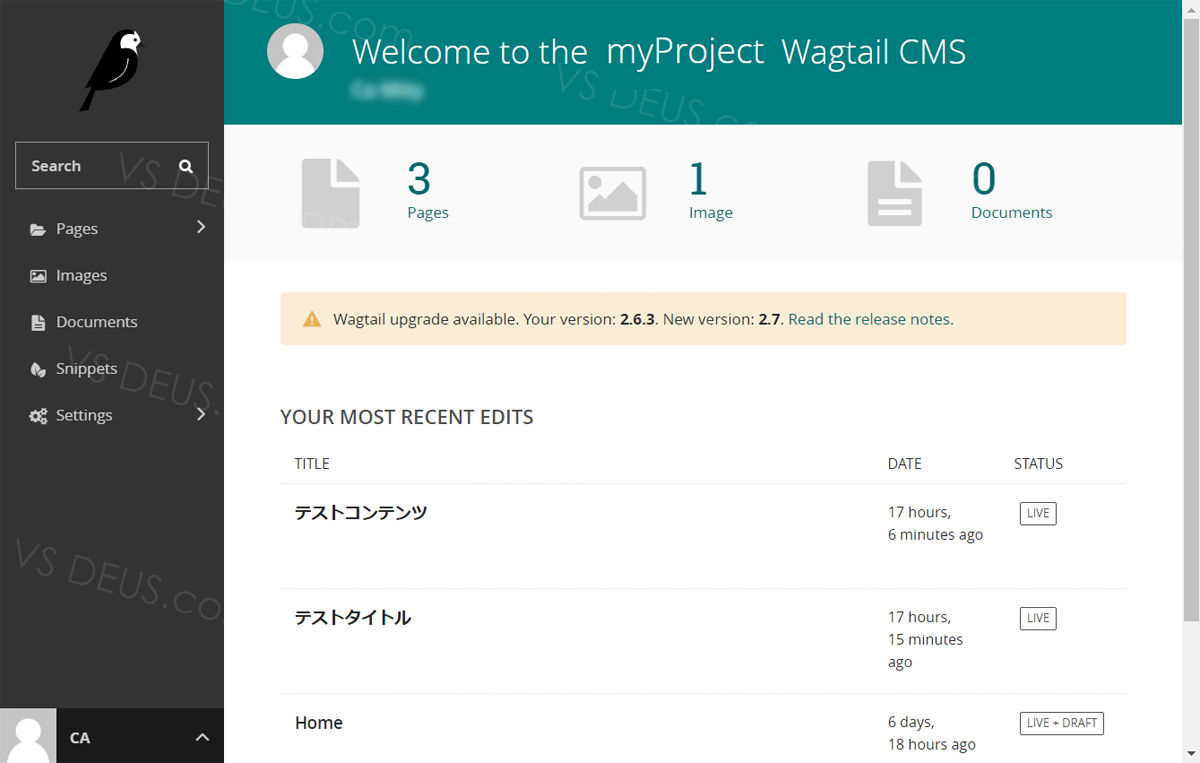Open the テストコンテンツ page entry
The width and height of the screenshot is (1200, 763).
click(x=361, y=513)
